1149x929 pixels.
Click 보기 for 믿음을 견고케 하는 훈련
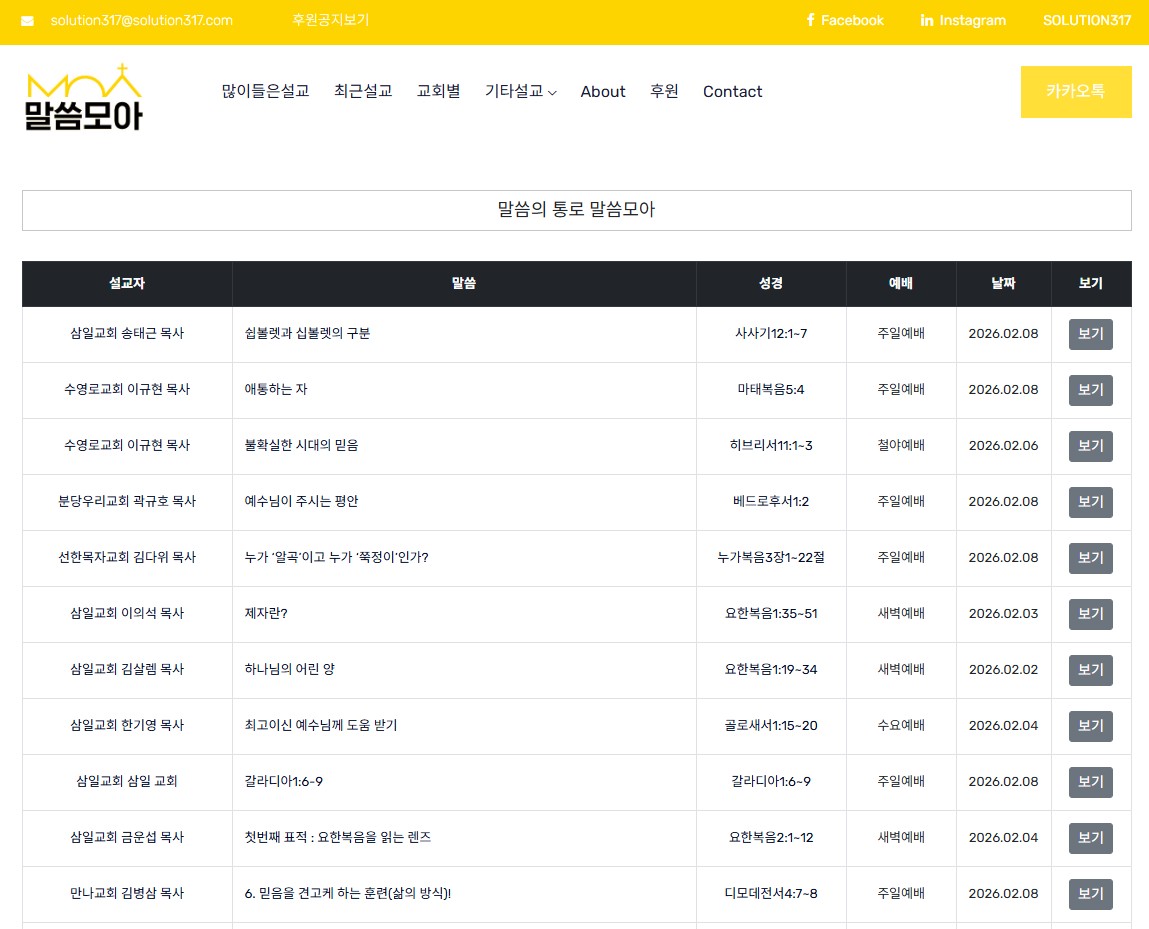click(1090, 895)
